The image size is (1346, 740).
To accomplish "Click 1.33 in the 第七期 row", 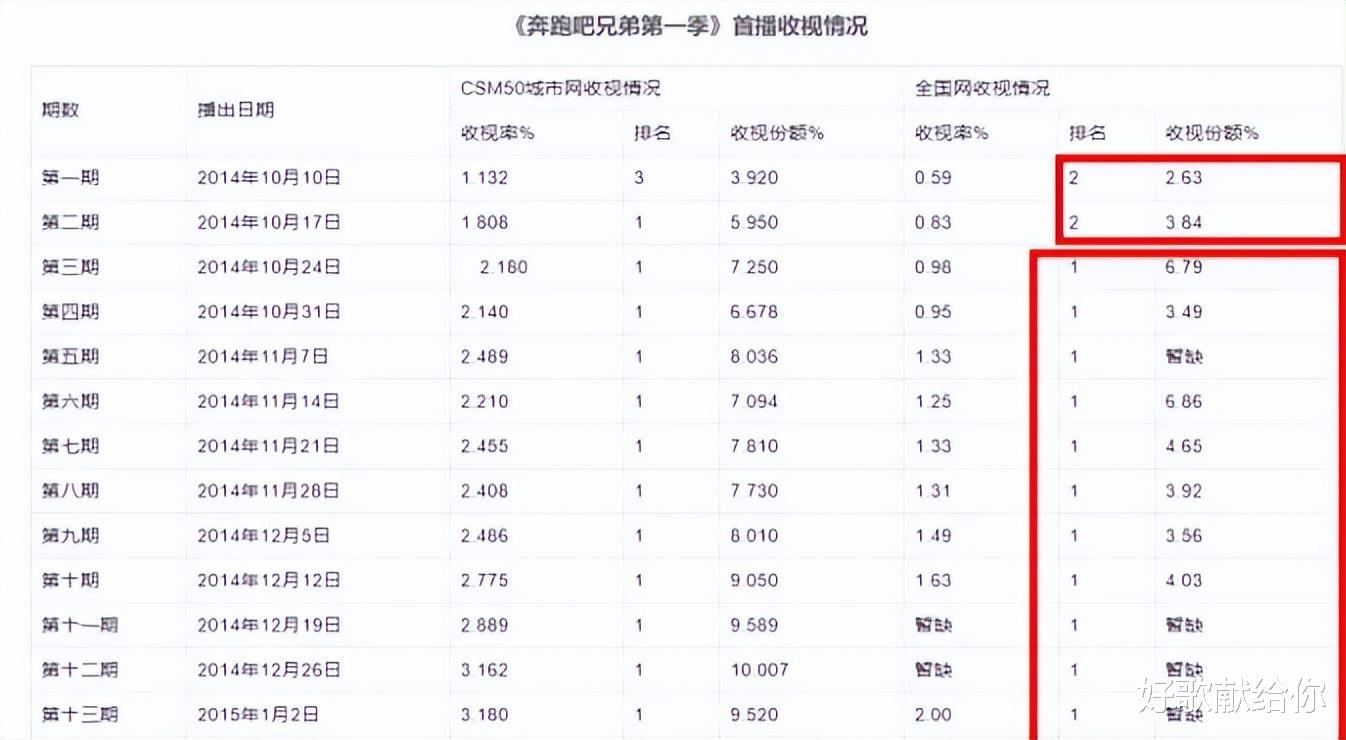I will (x=934, y=446).
